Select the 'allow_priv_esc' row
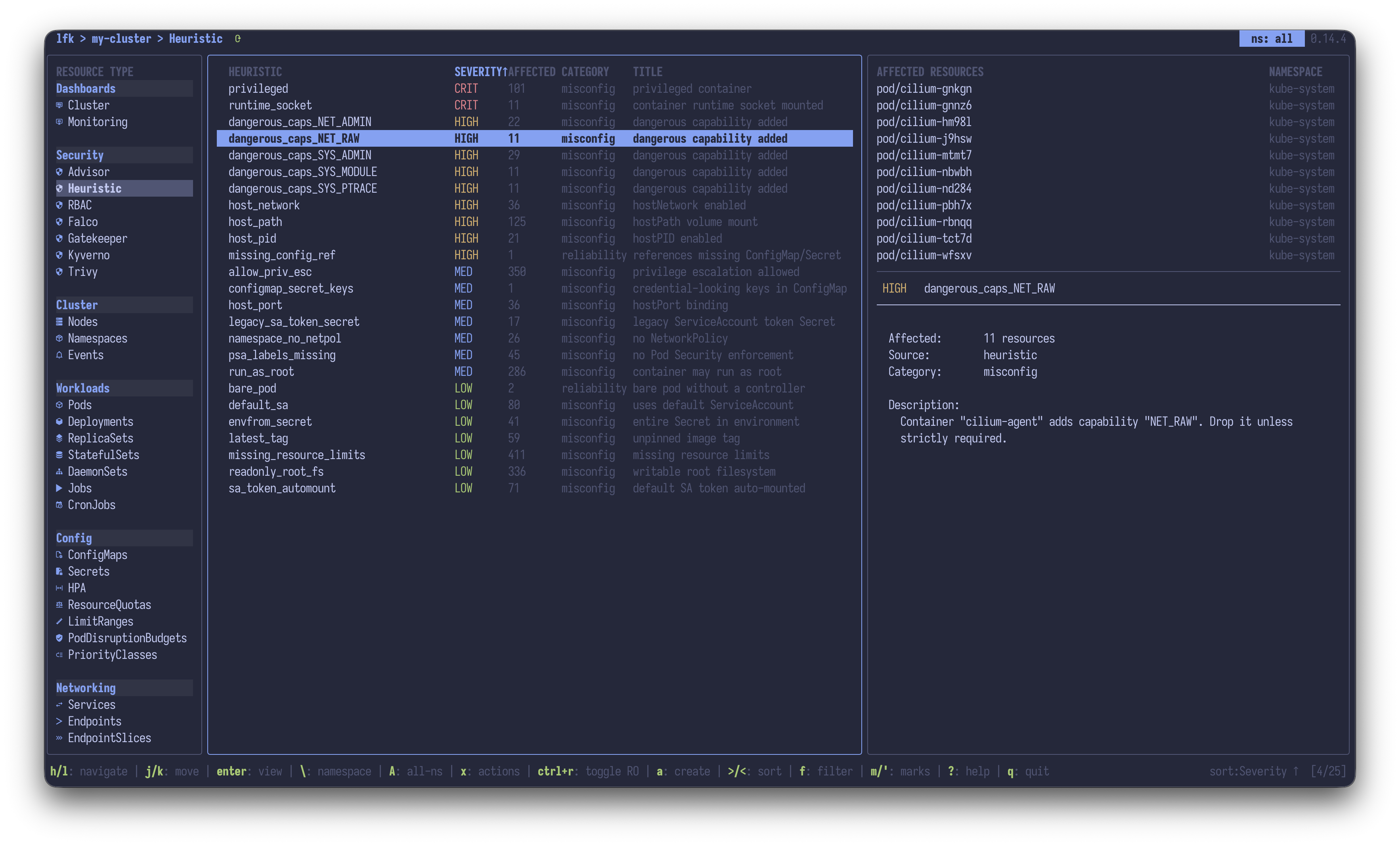Viewport: 1400px width, 846px height. (535, 272)
